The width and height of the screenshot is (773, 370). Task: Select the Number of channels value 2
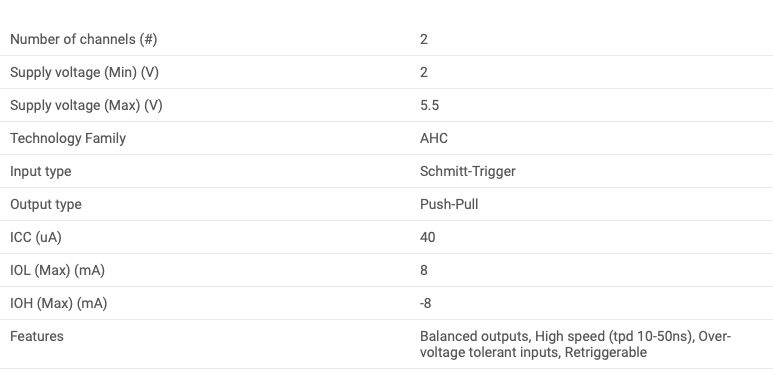tap(424, 39)
